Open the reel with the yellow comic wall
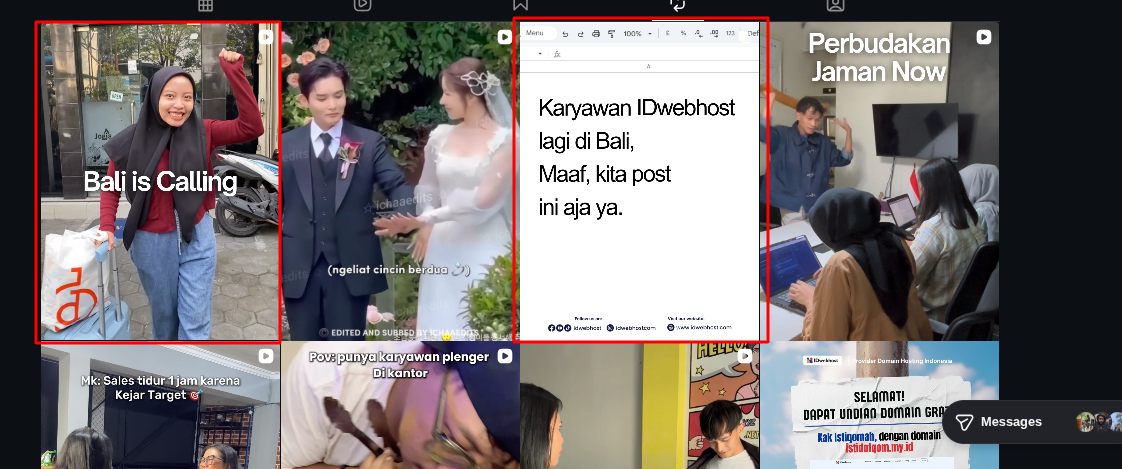 [x=640, y=405]
